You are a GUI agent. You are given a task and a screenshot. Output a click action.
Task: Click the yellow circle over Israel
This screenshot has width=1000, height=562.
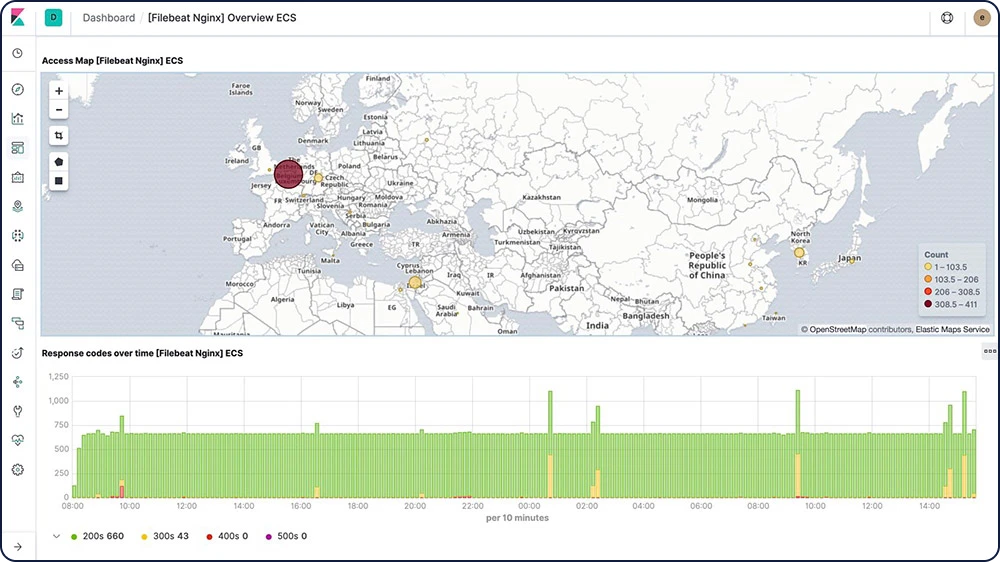click(415, 283)
